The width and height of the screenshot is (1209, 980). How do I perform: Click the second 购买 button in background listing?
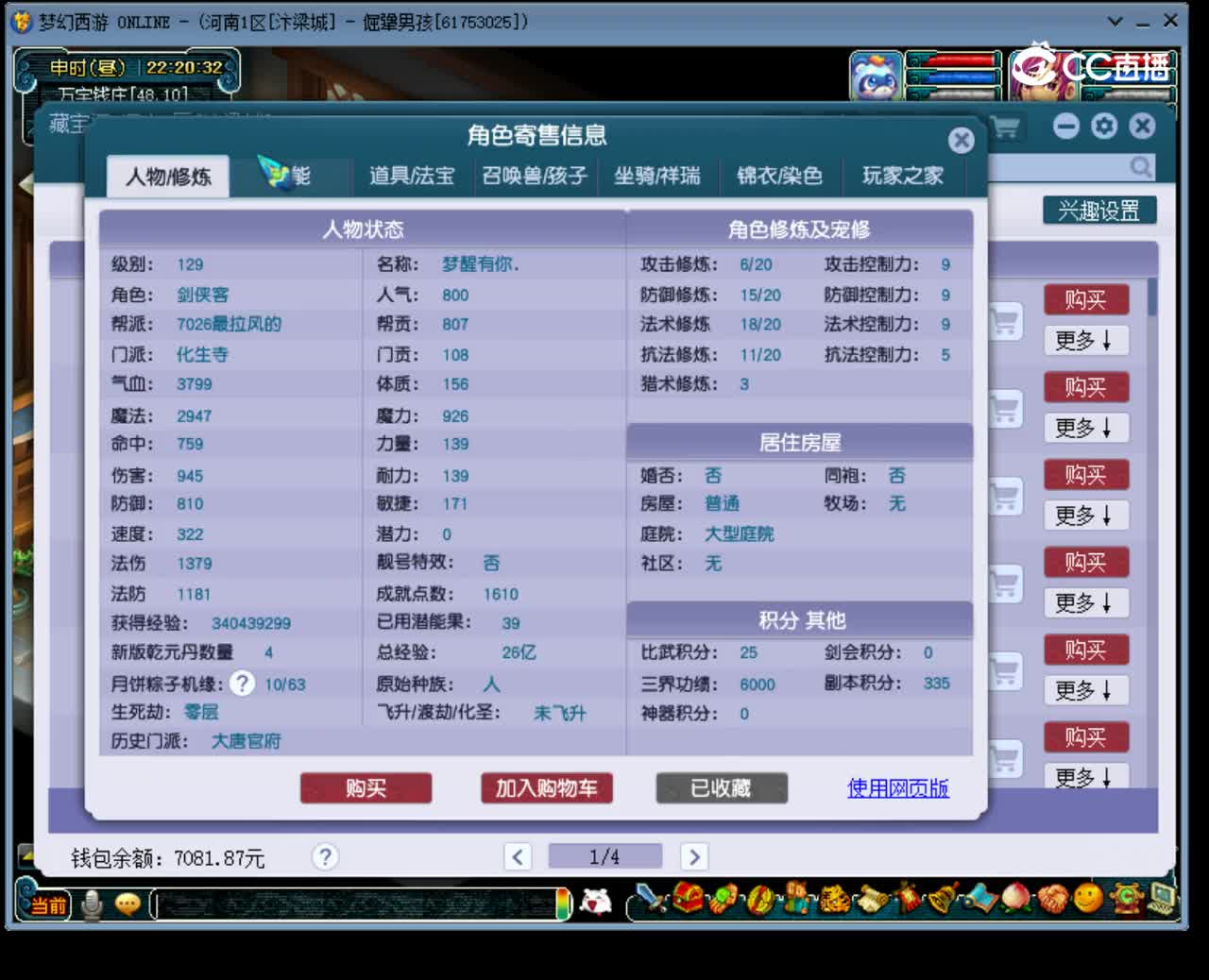point(1086,387)
